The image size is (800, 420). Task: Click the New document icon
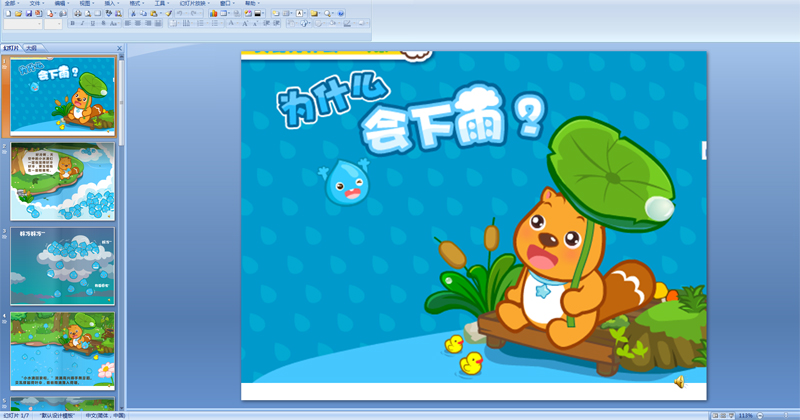(x=8, y=14)
